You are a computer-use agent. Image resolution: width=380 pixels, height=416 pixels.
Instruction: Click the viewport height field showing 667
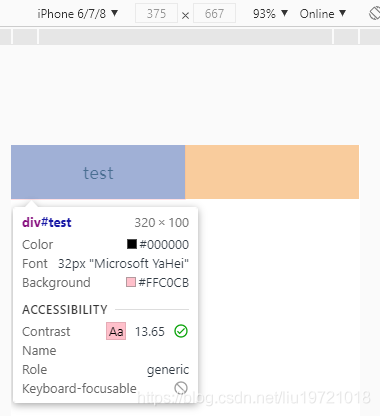pyautogui.click(x=214, y=13)
